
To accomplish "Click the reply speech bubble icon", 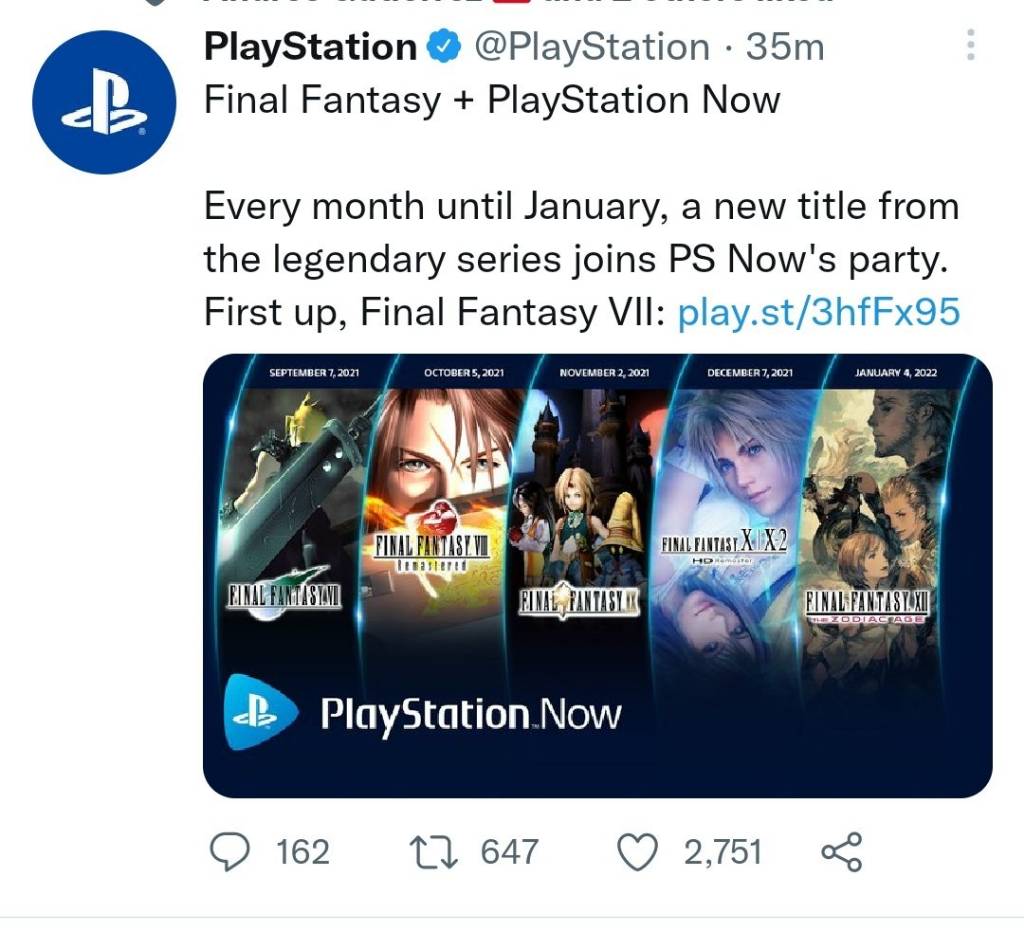I will (x=230, y=852).
